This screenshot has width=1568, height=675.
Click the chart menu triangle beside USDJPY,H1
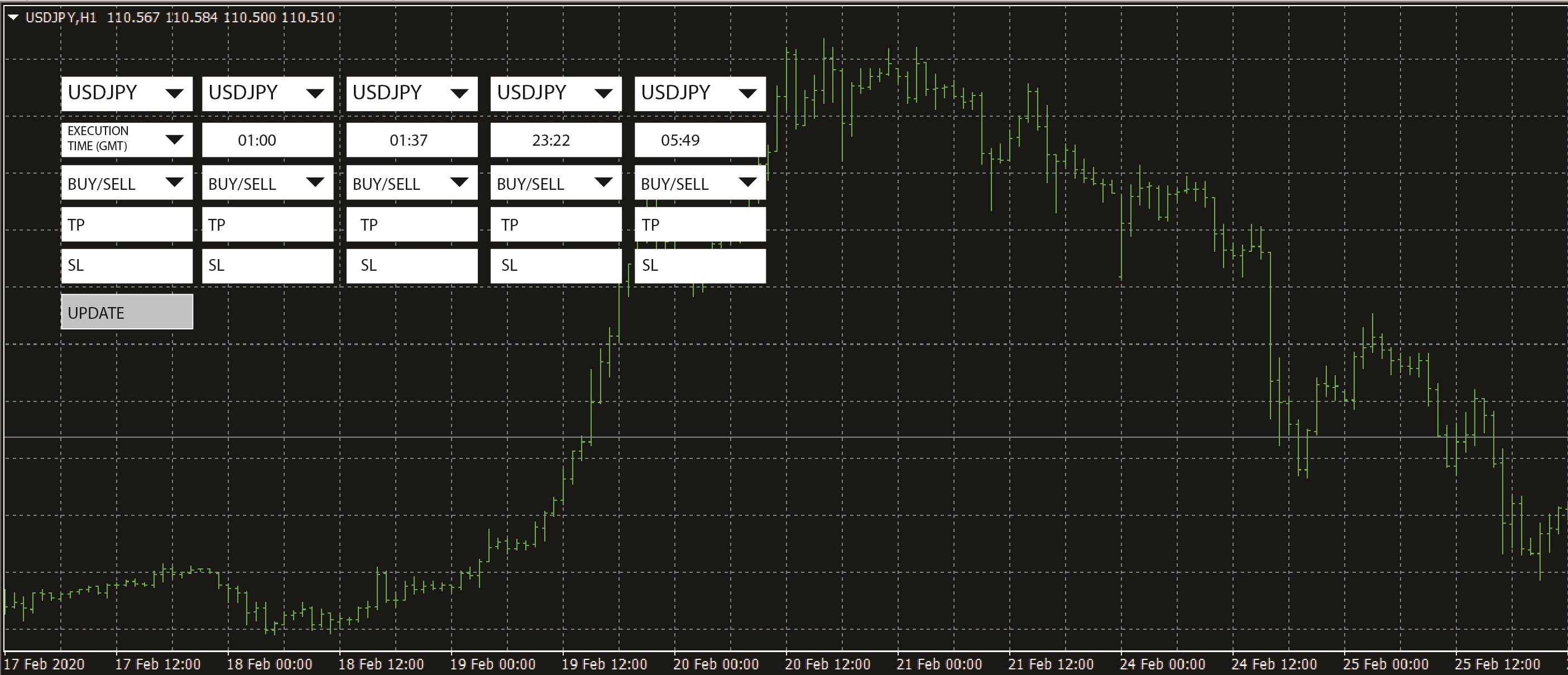[13, 18]
